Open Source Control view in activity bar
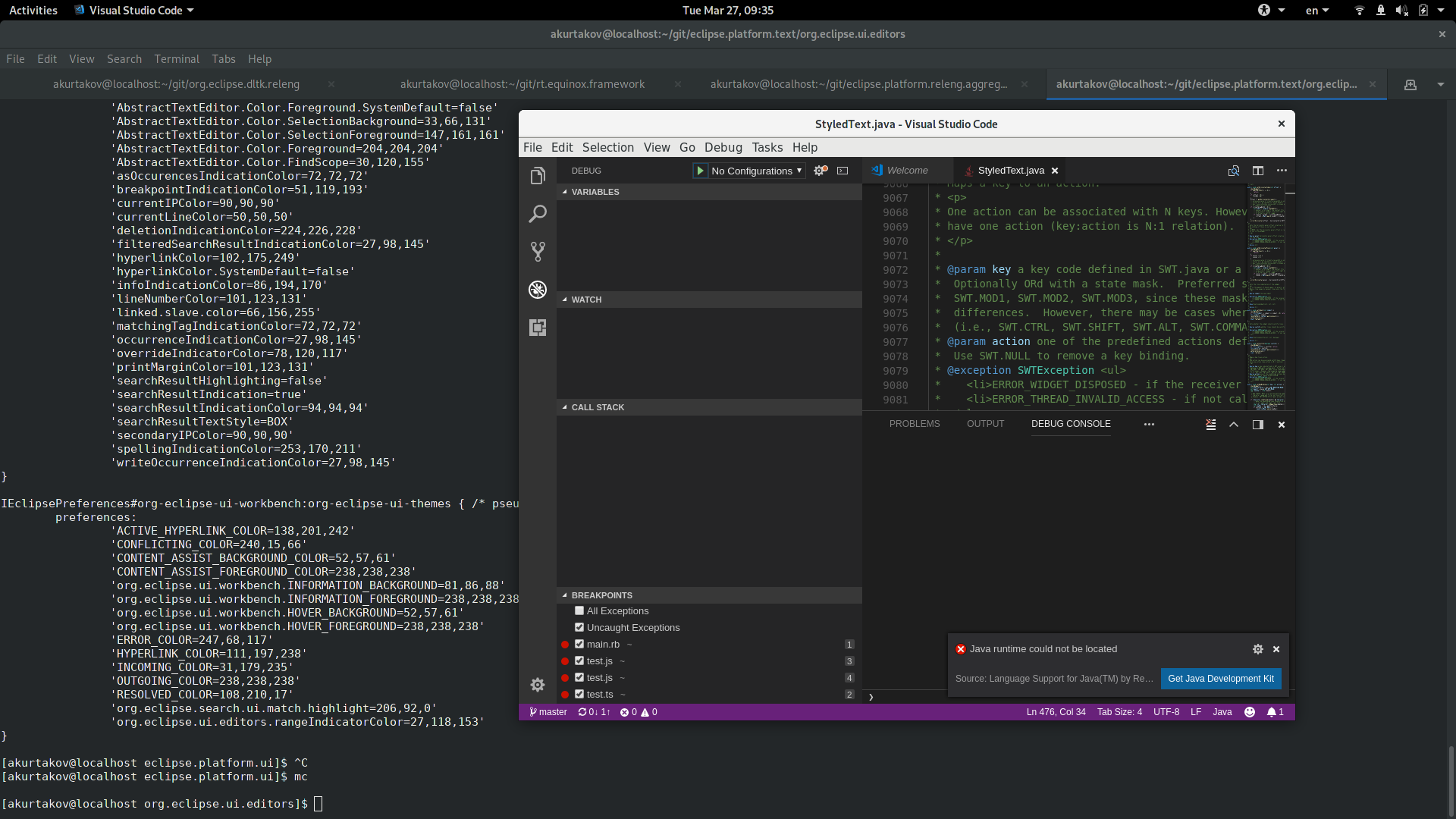Screen dimensions: 1456x819 coord(538,252)
